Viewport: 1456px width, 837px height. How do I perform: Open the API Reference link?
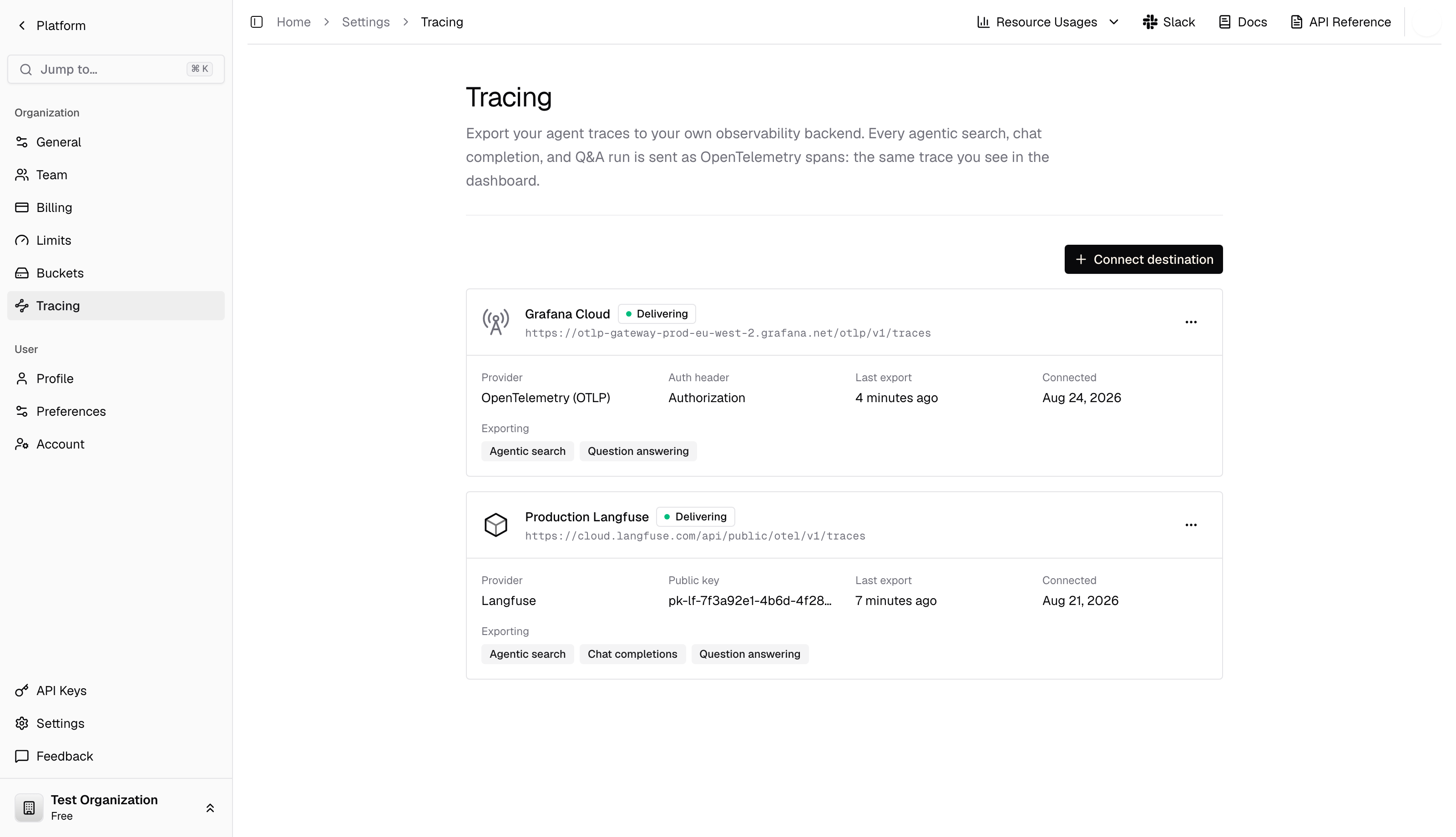pos(1340,22)
